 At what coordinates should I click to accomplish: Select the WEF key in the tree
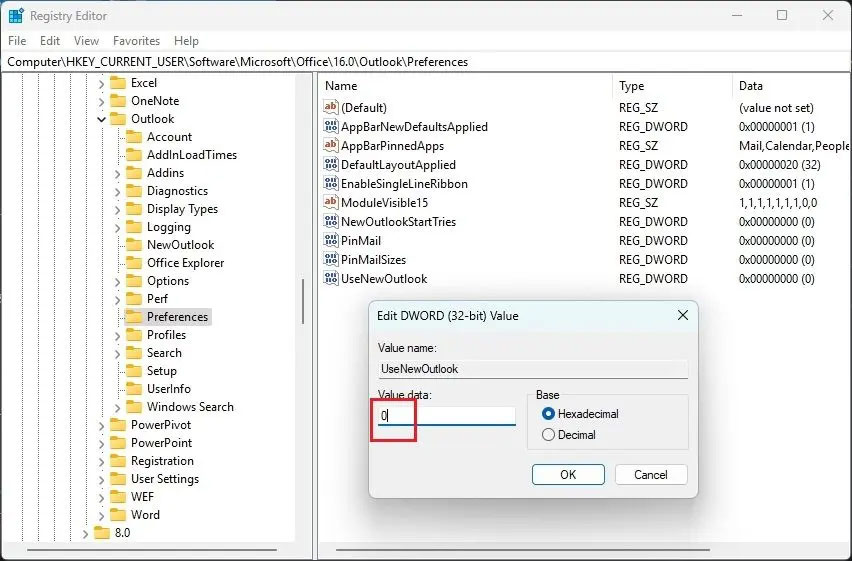tap(142, 496)
